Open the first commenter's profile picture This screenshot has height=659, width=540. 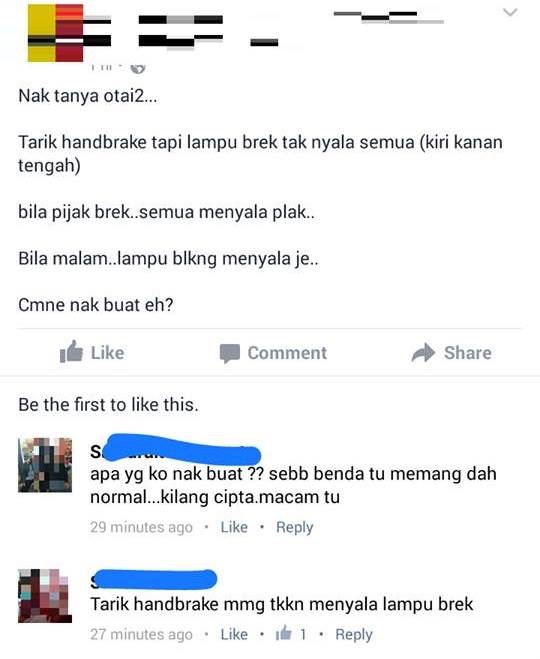coord(45,465)
